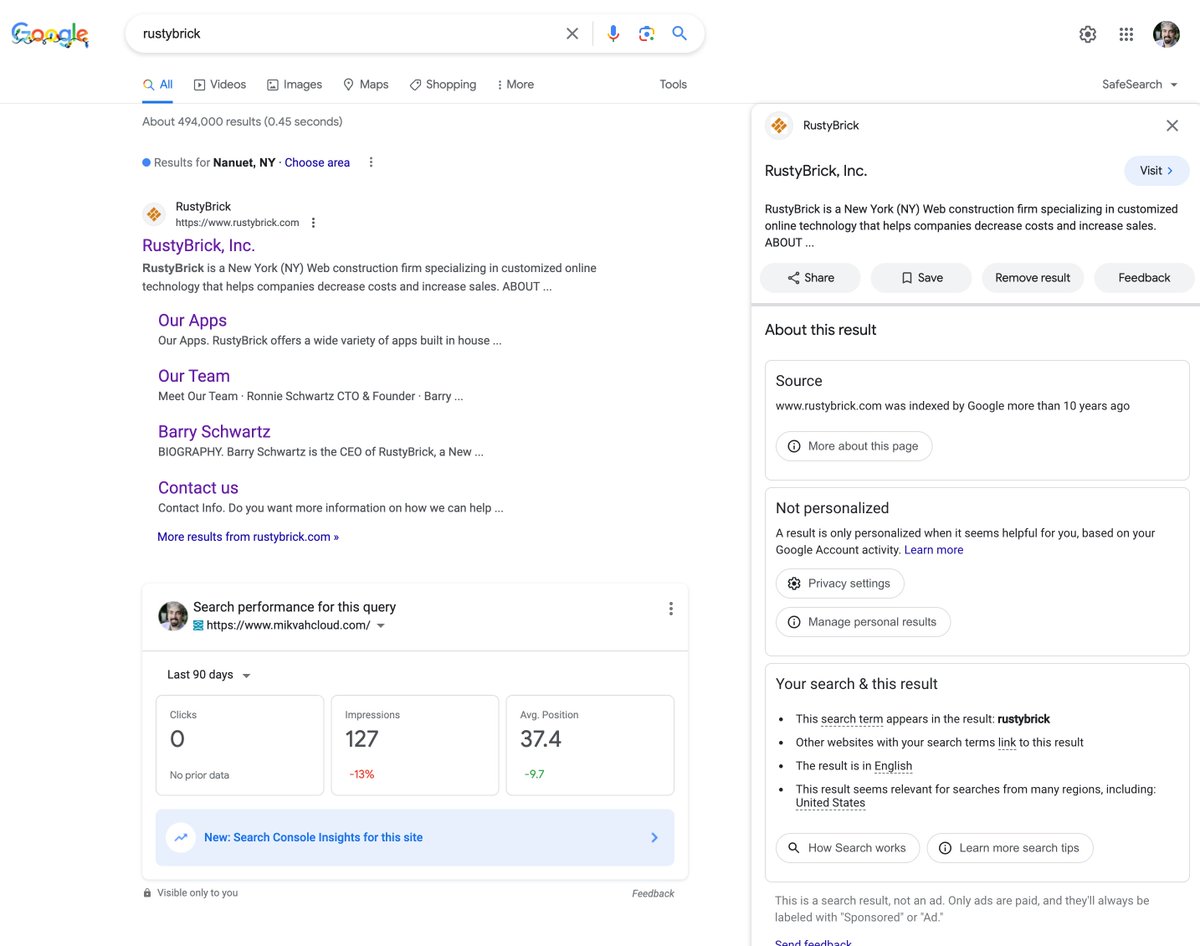Click the blue magnifier search icon

680,34
